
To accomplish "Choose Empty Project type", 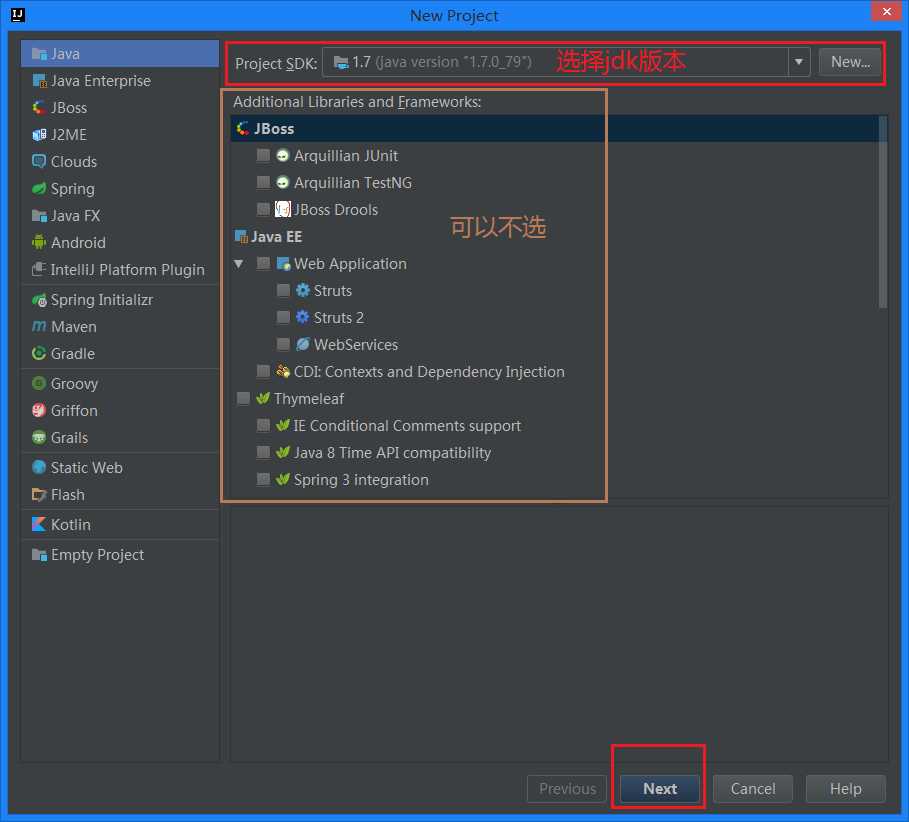I will (119, 555).
